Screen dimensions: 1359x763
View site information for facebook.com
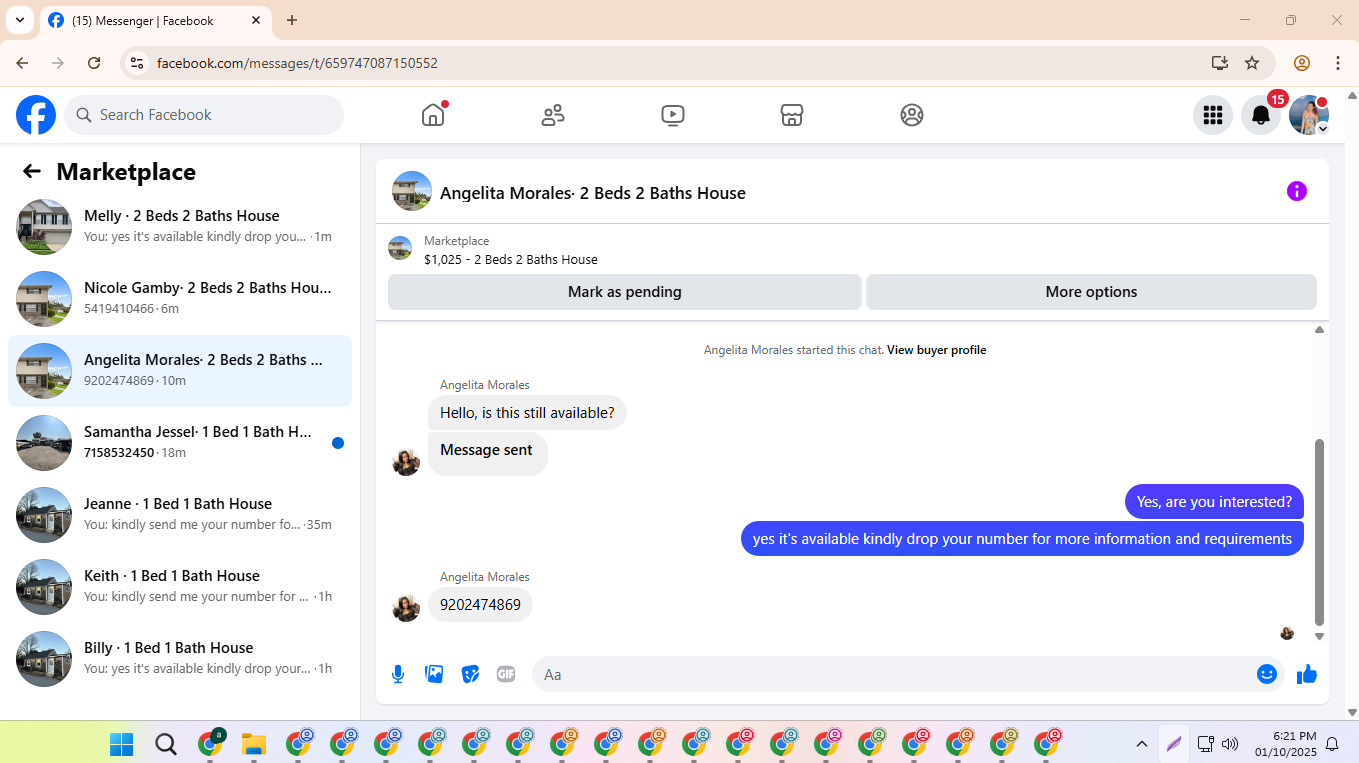[138, 63]
